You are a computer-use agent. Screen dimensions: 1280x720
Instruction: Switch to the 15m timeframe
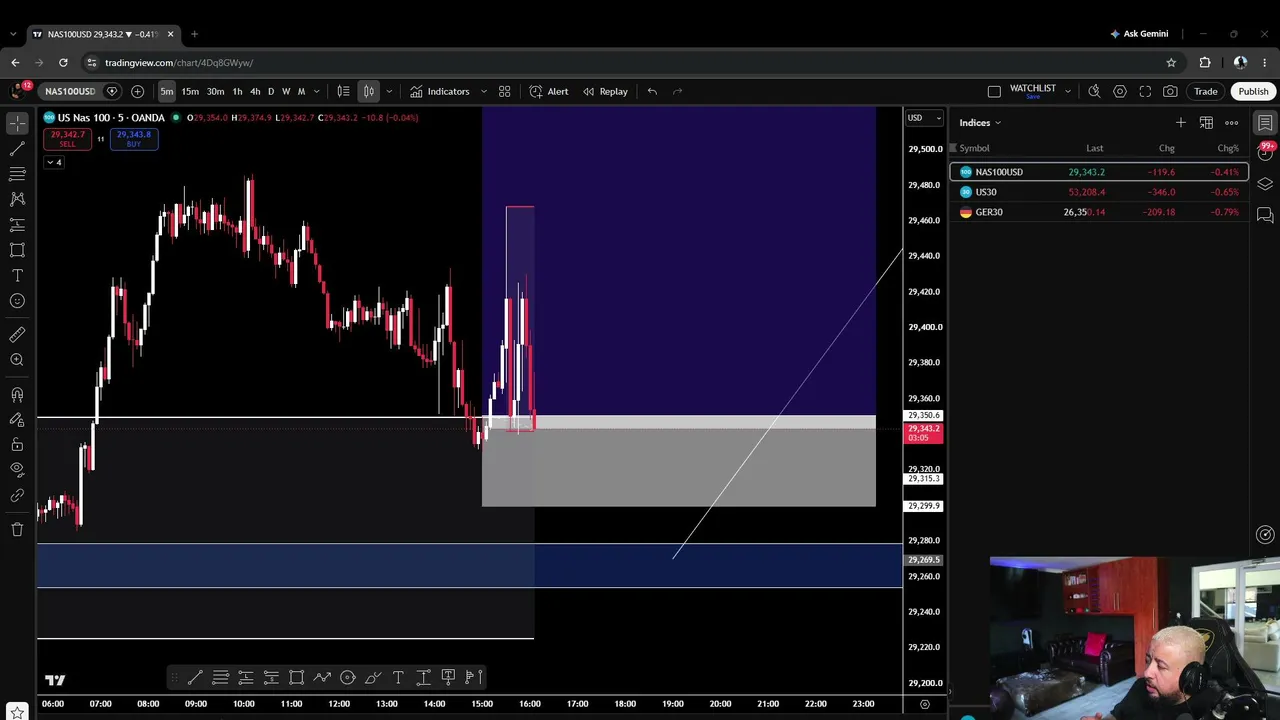pyautogui.click(x=190, y=91)
